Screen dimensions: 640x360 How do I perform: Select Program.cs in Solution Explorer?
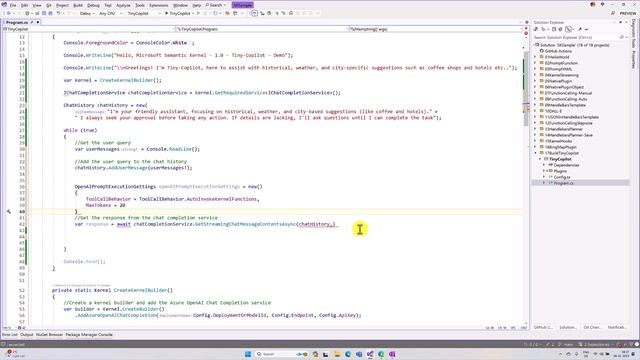(x=563, y=183)
